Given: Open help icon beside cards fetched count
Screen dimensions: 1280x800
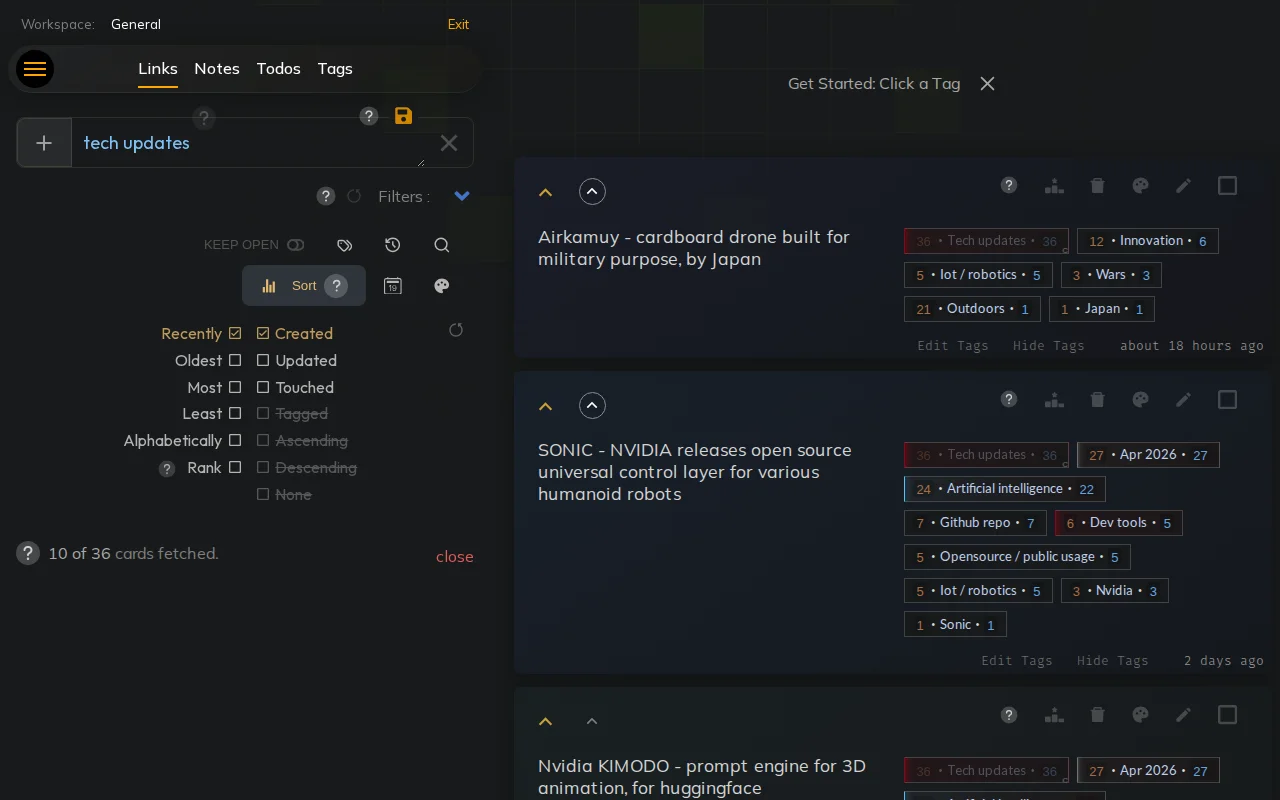Looking at the screenshot, I should click(x=28, y=553).
